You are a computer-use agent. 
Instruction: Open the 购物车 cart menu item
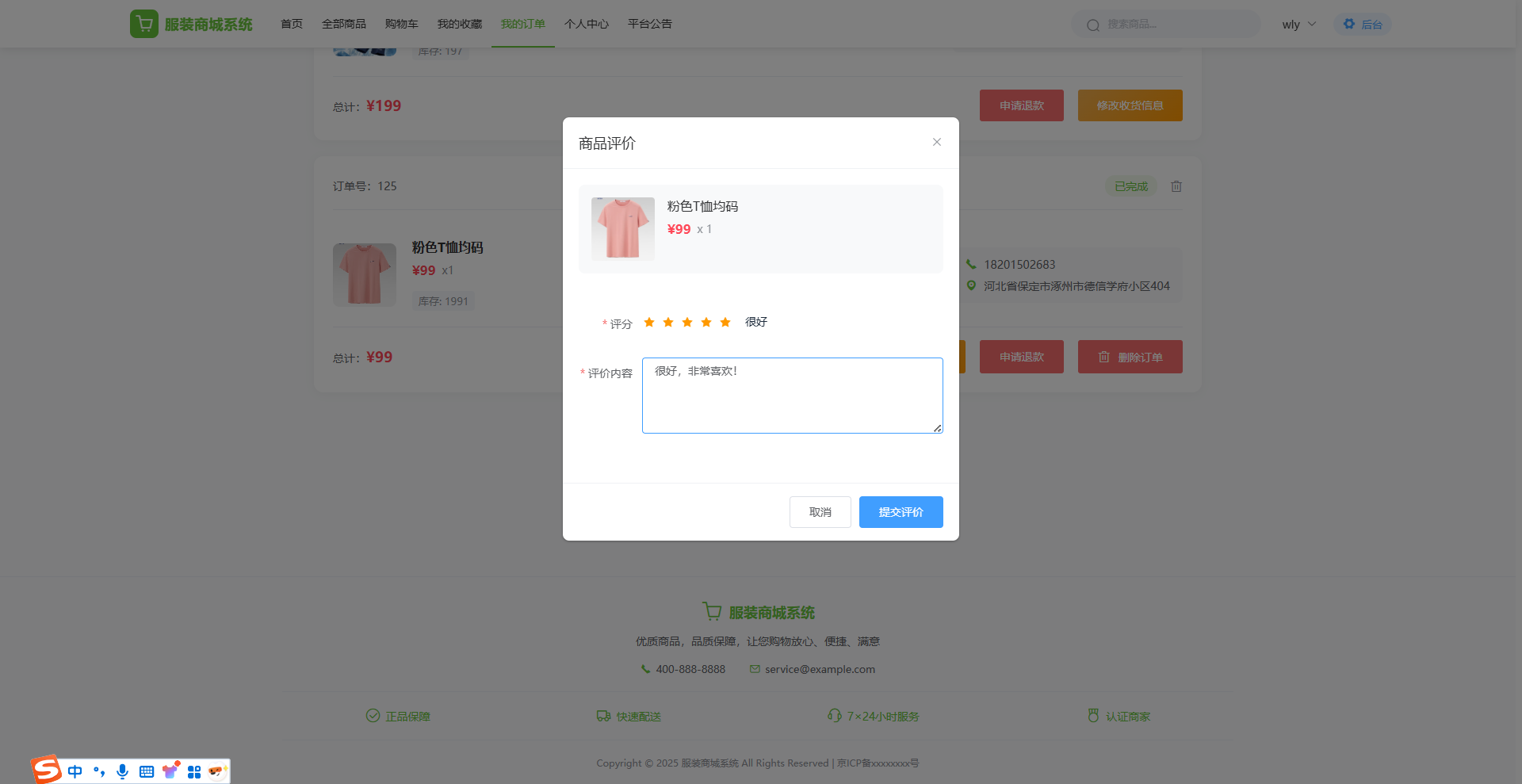pyautogui.click(x=401, y=24)
